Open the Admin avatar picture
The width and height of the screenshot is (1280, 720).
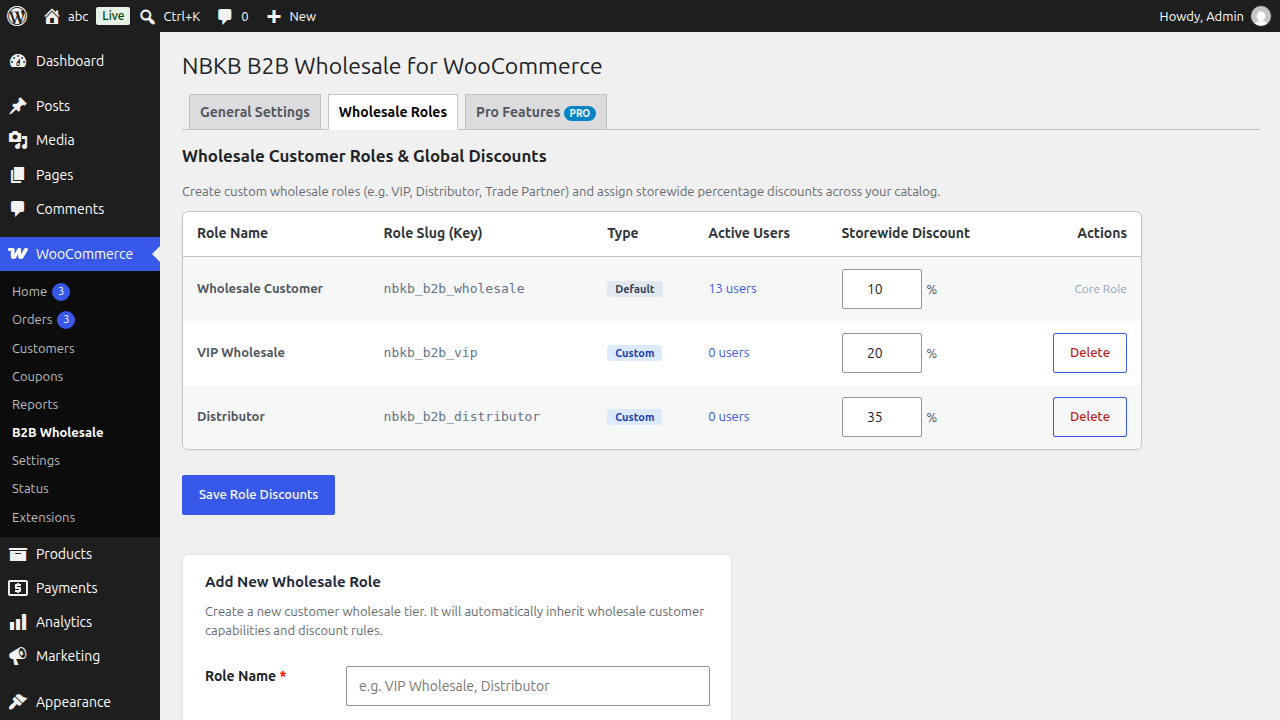[1261, 16]
